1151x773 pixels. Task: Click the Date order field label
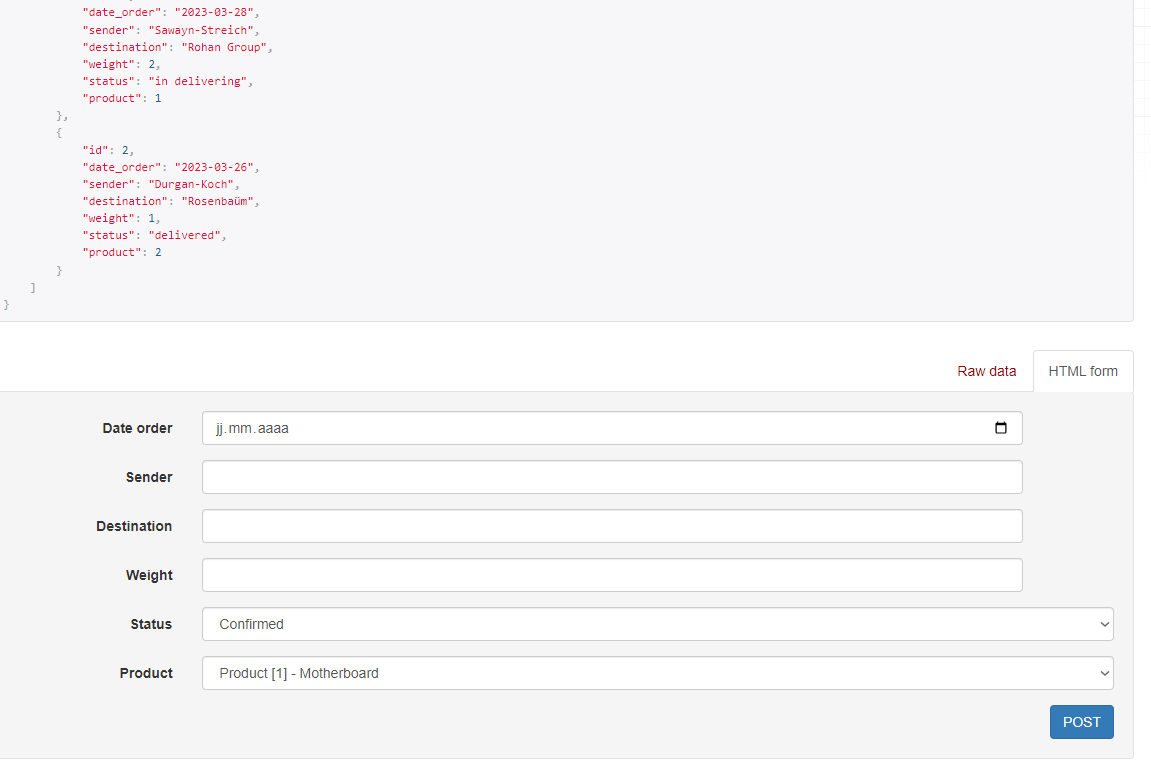137,428
